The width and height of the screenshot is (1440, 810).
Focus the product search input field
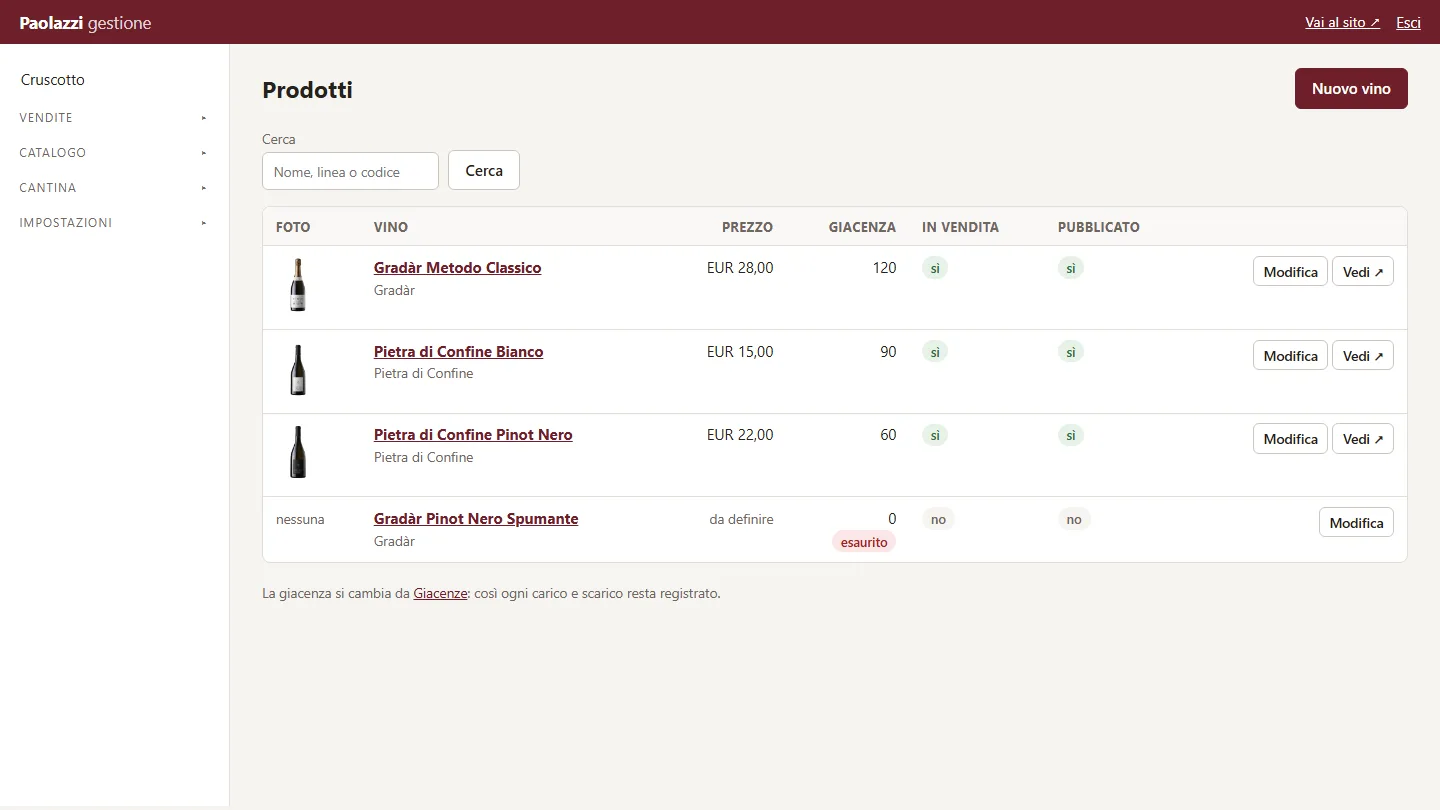tap(350, 171)
